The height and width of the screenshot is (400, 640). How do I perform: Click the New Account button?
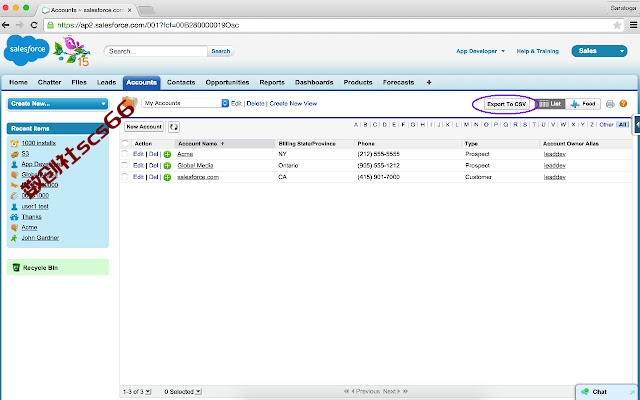144,127
